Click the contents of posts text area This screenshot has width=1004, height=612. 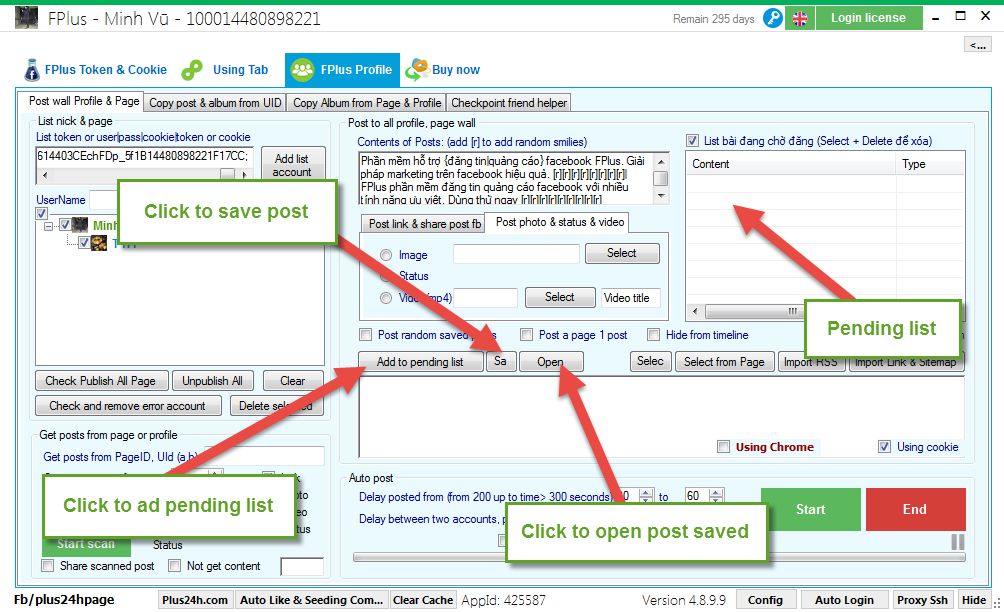(505, 179)
